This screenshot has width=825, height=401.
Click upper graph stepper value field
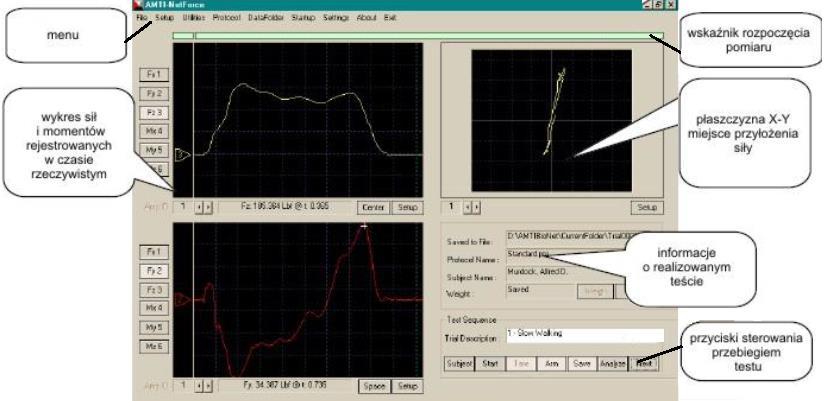click(x=183, y=207)
